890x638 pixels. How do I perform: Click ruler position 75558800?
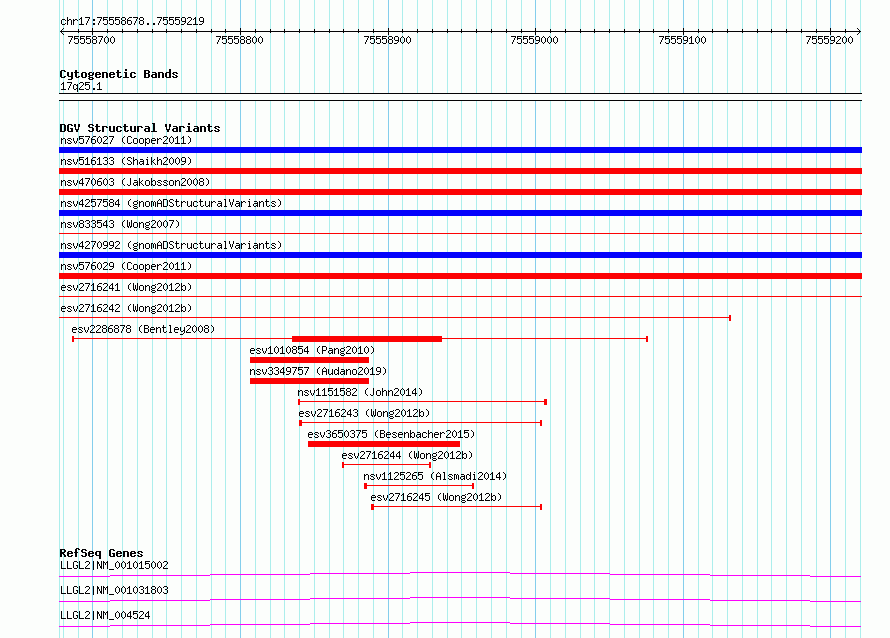click(x=240, y=40)
